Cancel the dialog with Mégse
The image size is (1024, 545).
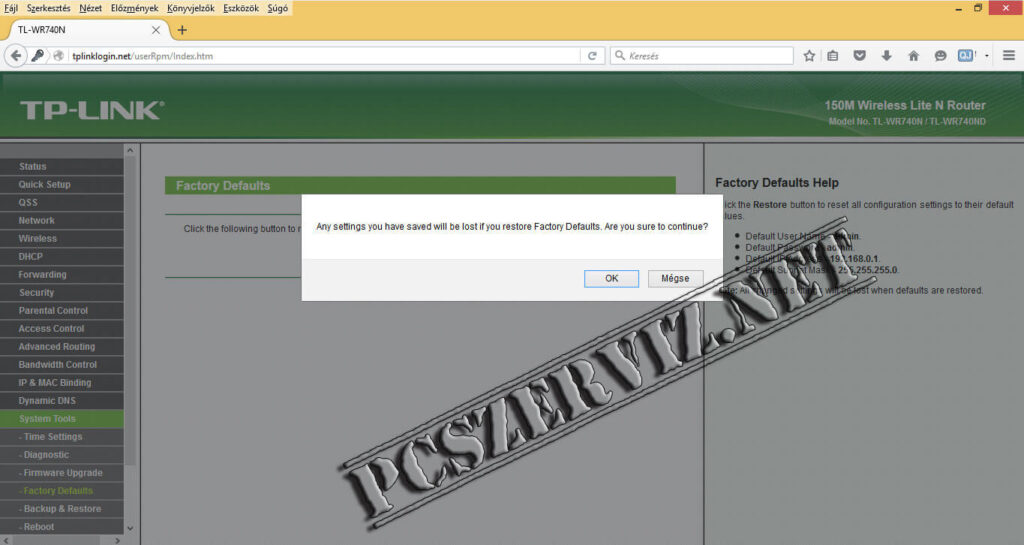[x=675, y=279]
